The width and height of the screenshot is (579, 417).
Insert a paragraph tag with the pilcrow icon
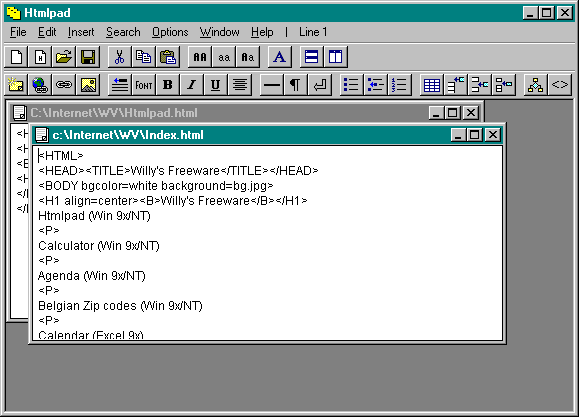tap(295, 85)
